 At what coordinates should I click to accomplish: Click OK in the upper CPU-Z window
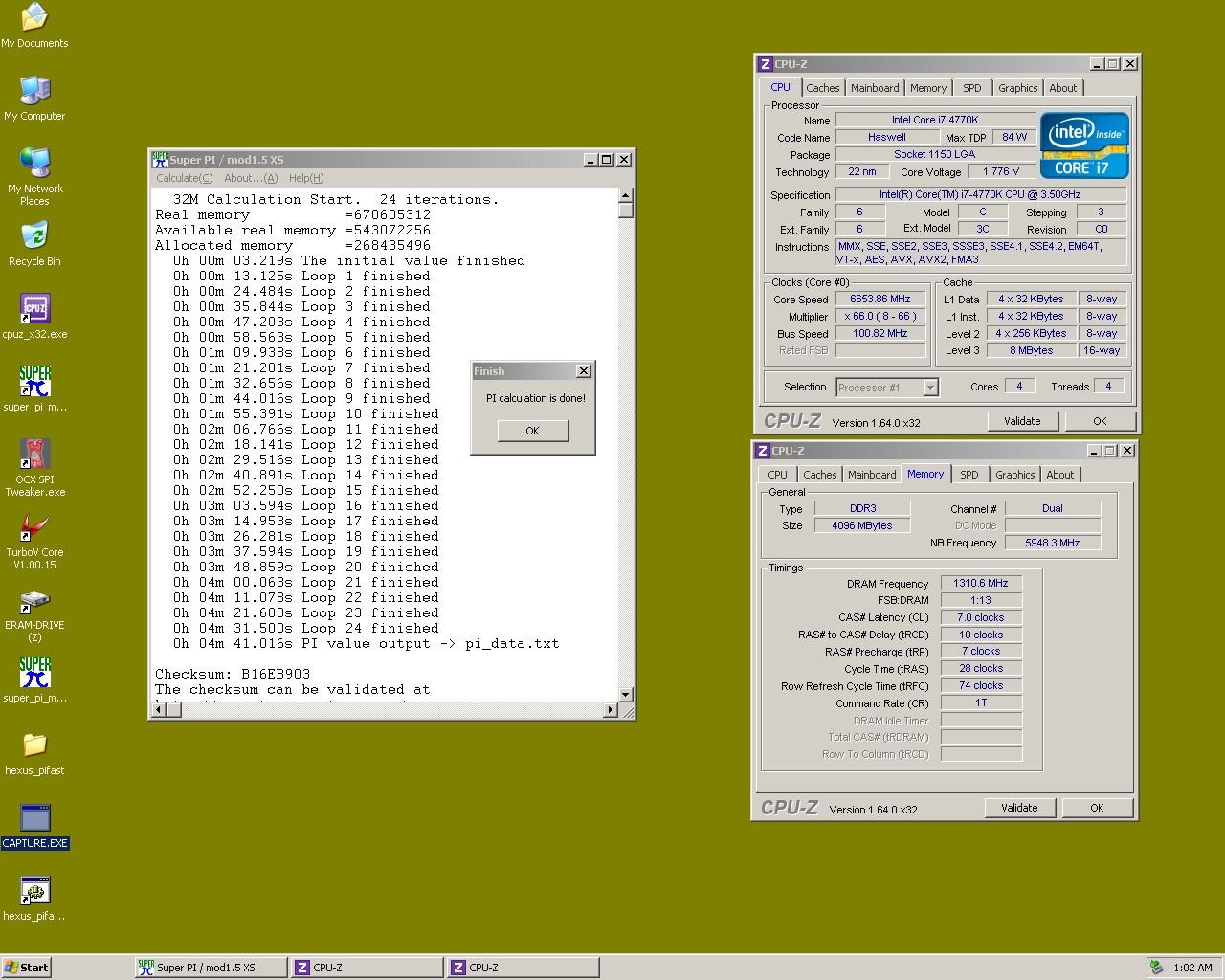point(1100,421)
